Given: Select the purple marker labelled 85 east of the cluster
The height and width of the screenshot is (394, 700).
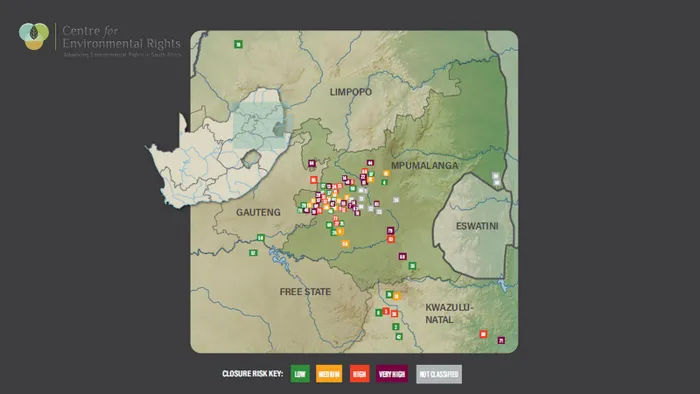Looking at the screenshot, I should point(377,204).
